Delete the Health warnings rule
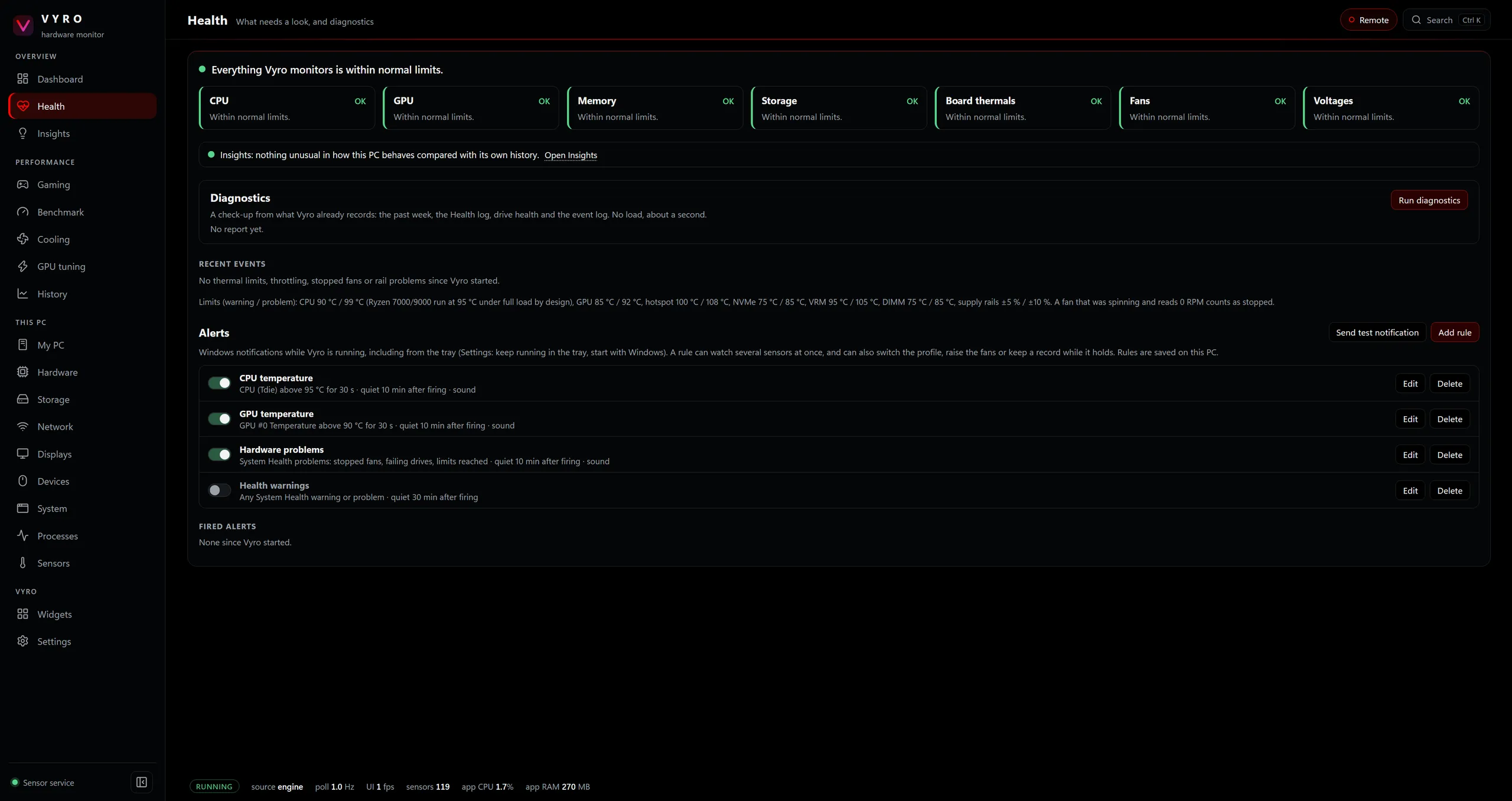 pos(1450,491)
